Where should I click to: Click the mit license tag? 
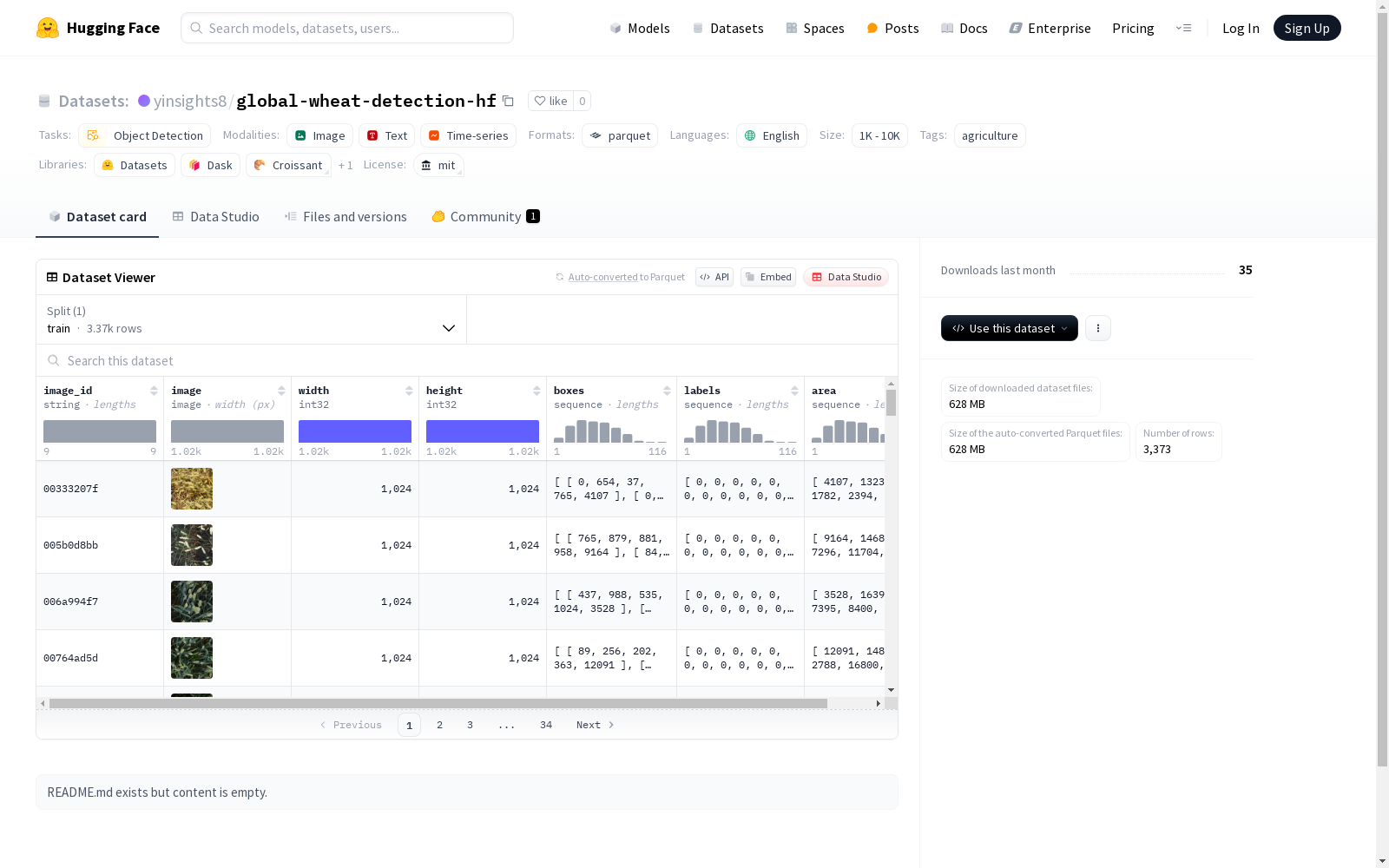pyautogui.click(x=438, y=165)
